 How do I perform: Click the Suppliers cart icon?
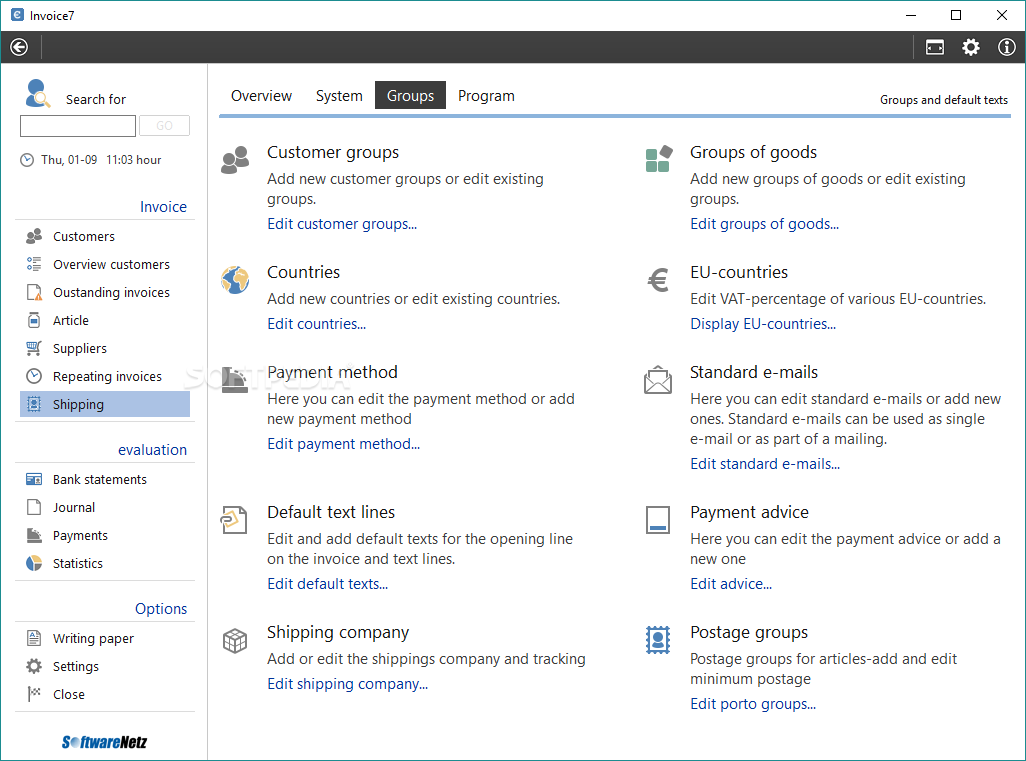click(34, 348)
